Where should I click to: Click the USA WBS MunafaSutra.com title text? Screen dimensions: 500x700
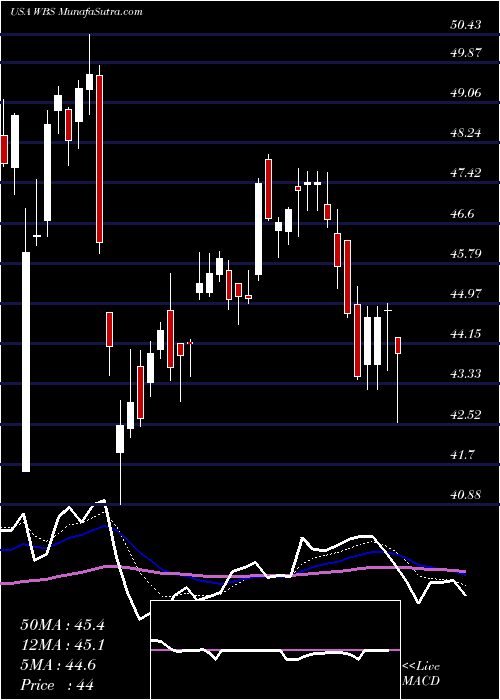76,12
